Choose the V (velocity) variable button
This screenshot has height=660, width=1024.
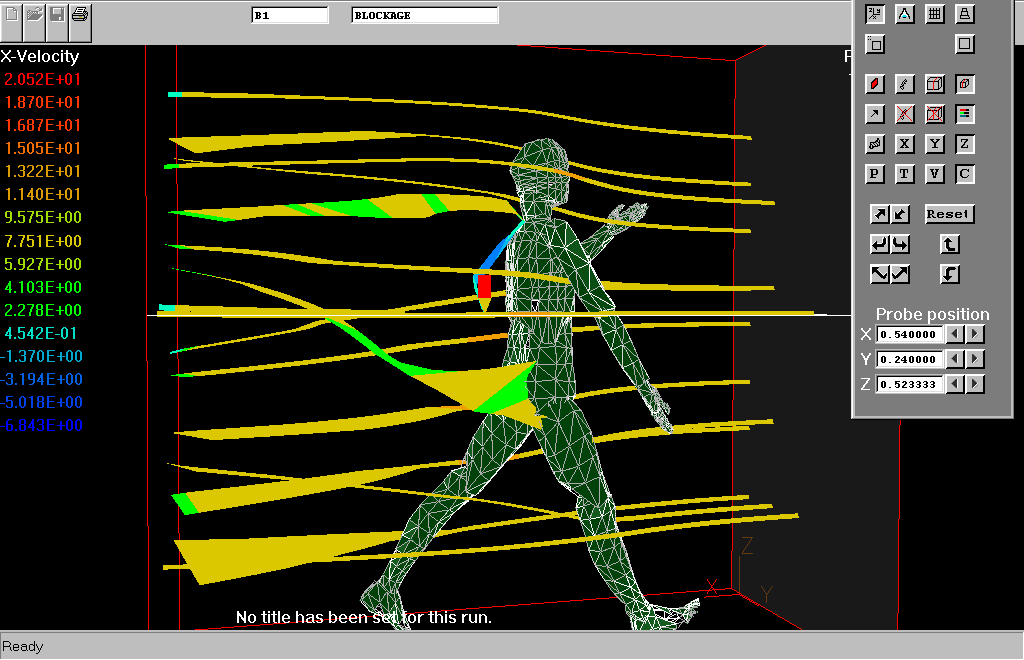coord(934,174)
